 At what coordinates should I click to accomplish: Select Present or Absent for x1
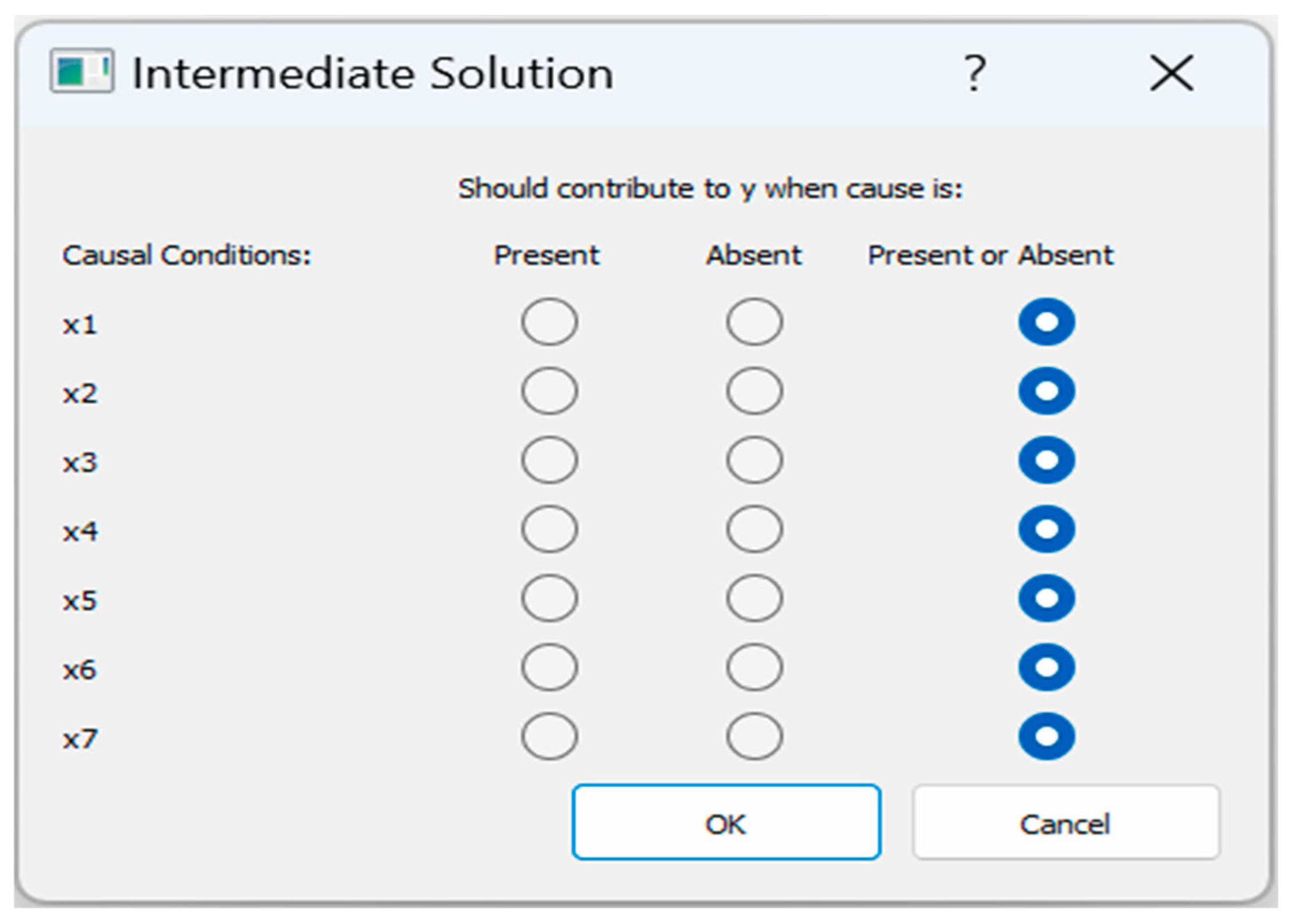click(1046, 322)
